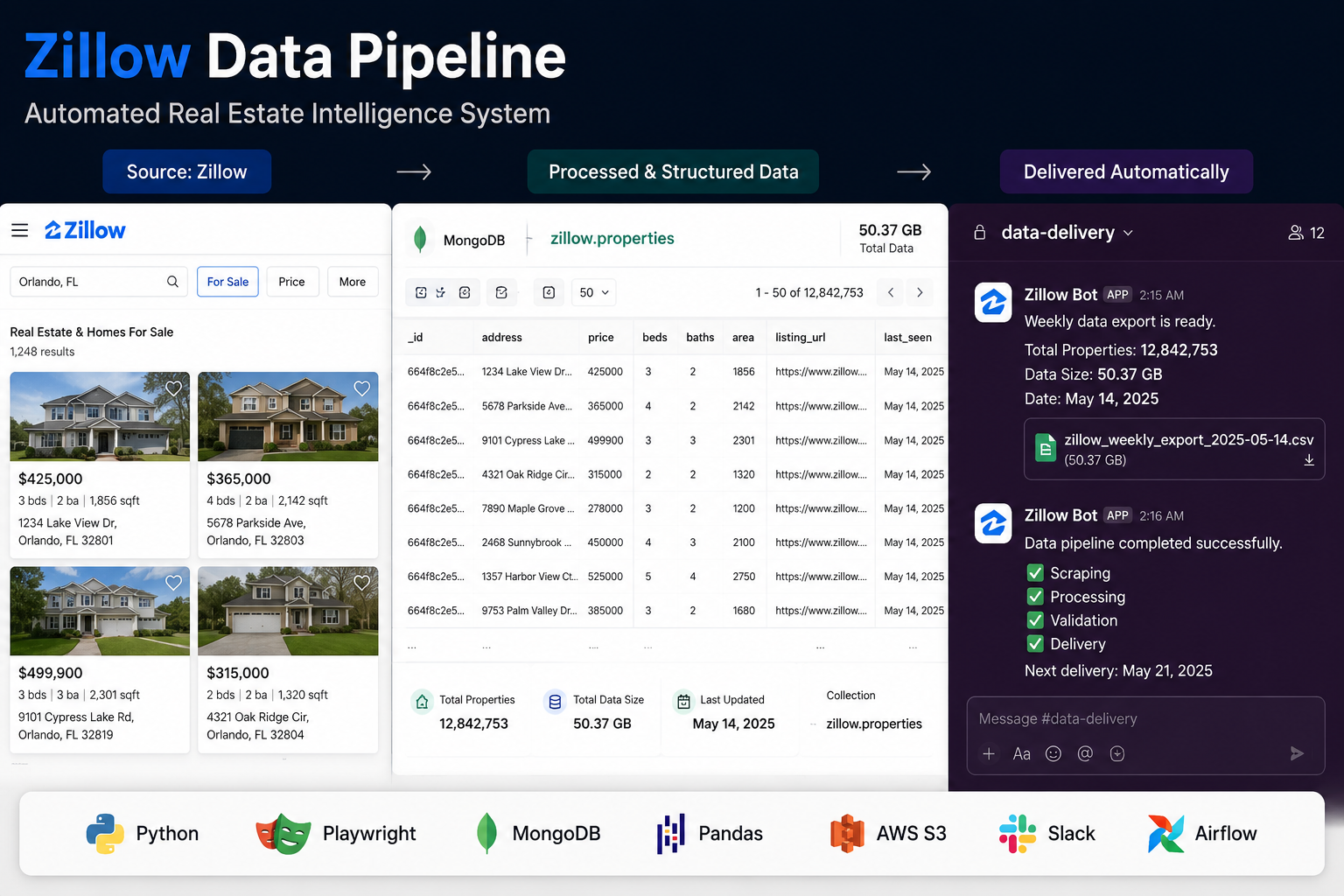The width and height of the screenshot is (1344, 896).
Task: Favorite the $425,000 listing heart
Action: point(173,388)
